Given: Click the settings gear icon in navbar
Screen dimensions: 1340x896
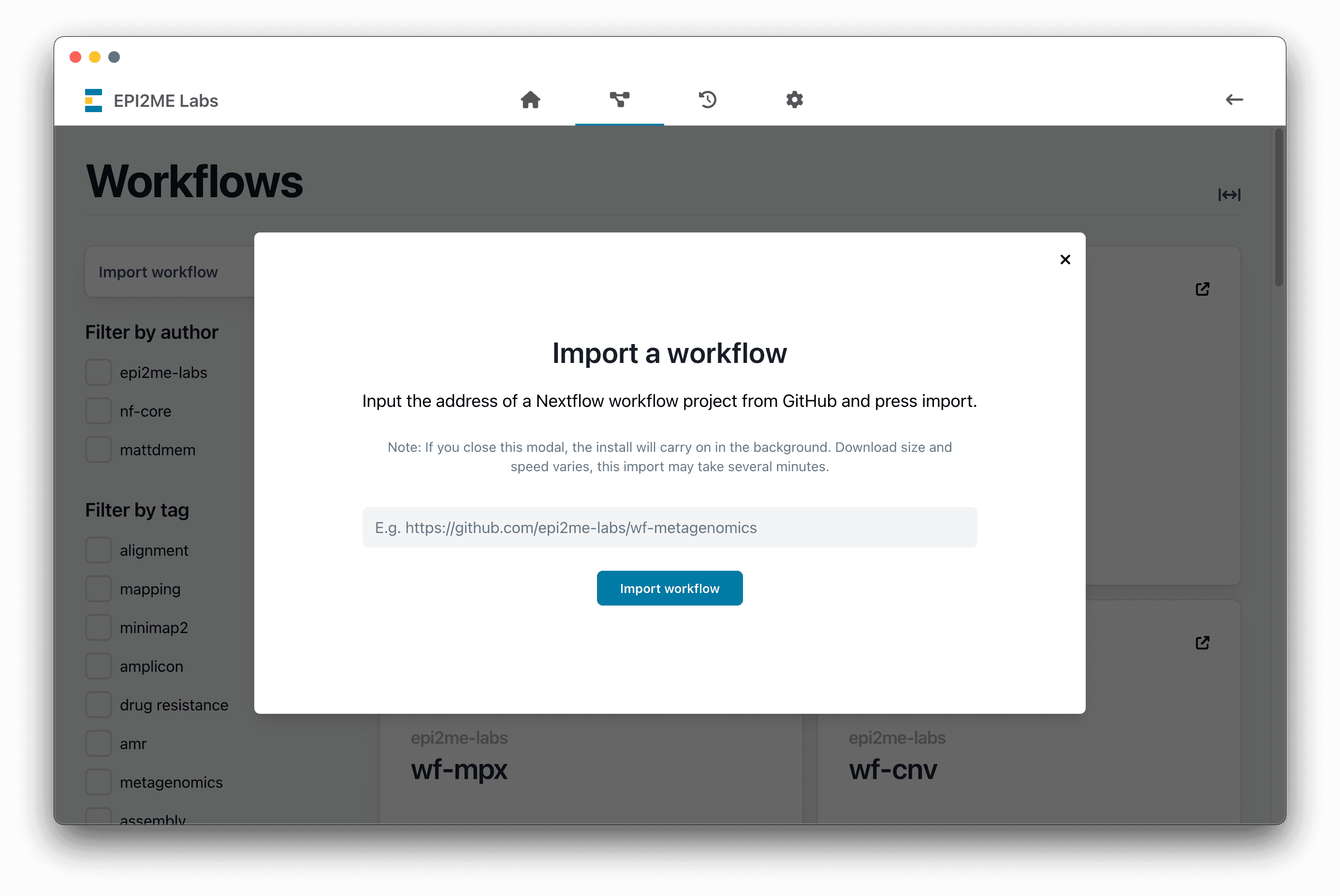Looking at the screenshot, I should click(x=794, y=99).
